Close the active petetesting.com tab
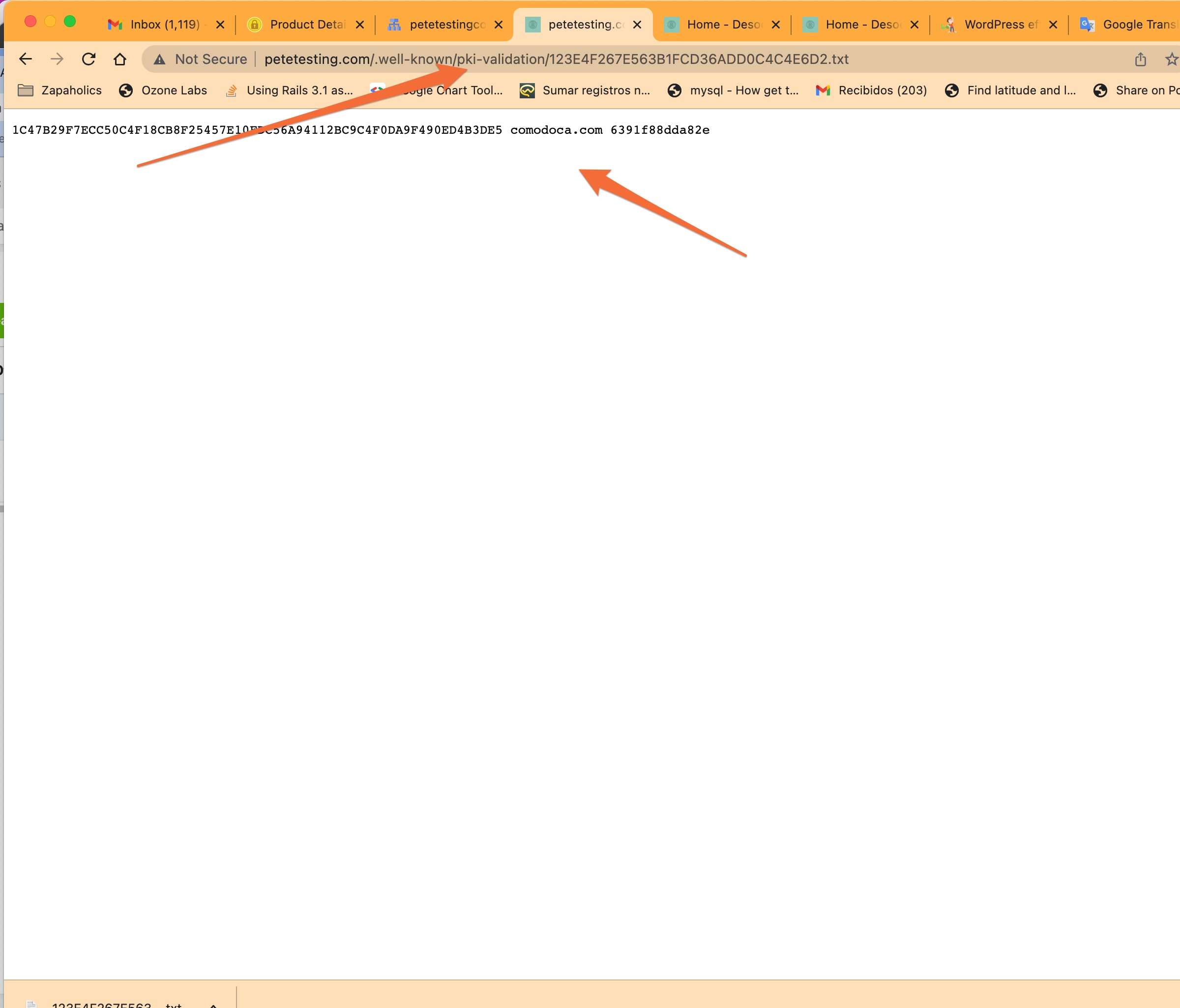This screenshot has width=1180, height=1008. pos(637,25)
